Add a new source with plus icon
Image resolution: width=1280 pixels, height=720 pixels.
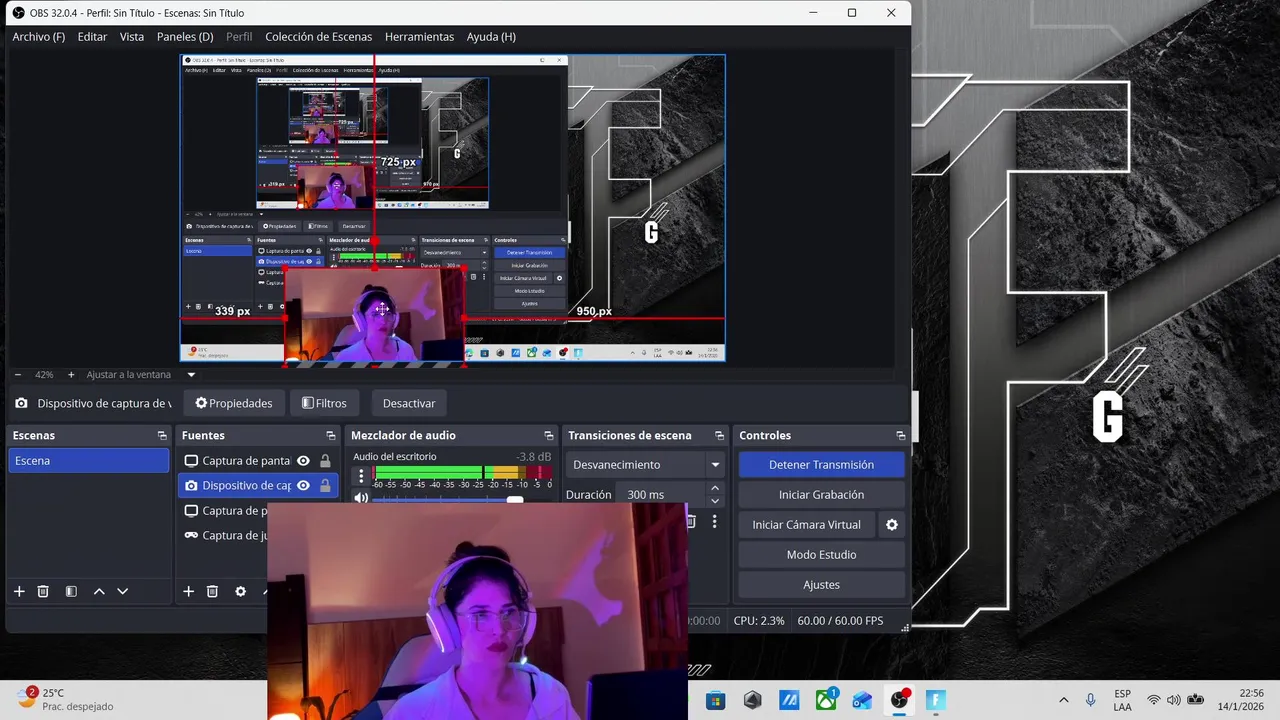[x=188, y=591]
